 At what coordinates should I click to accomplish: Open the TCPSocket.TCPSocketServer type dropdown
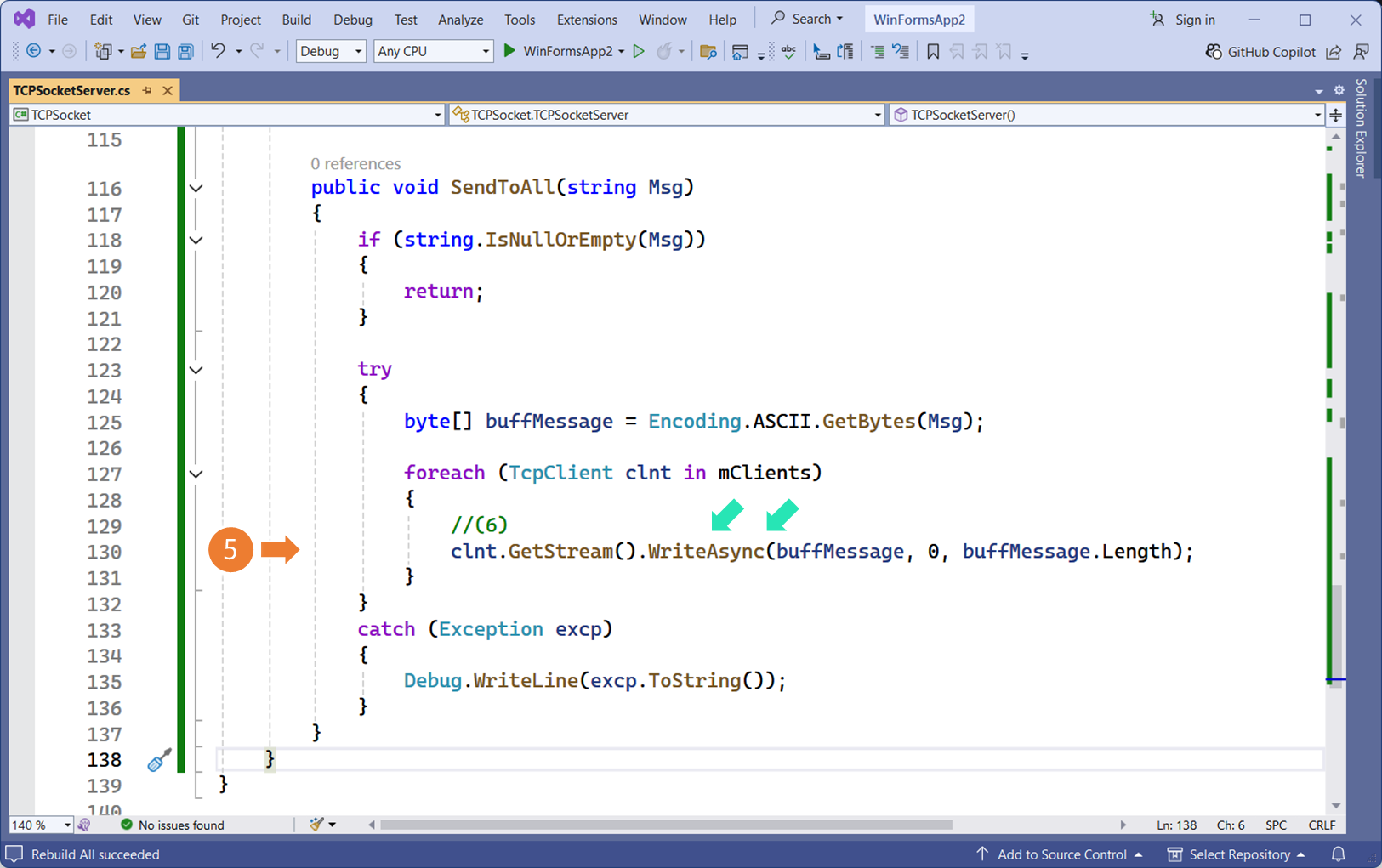pos(667,115)
